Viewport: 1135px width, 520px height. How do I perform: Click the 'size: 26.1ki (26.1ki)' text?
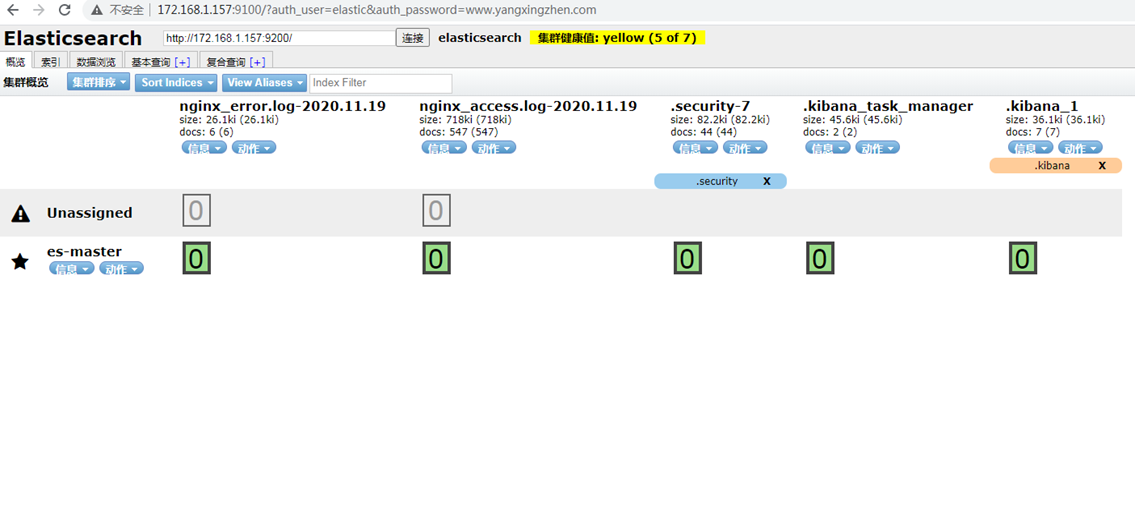tap(229, 119)
